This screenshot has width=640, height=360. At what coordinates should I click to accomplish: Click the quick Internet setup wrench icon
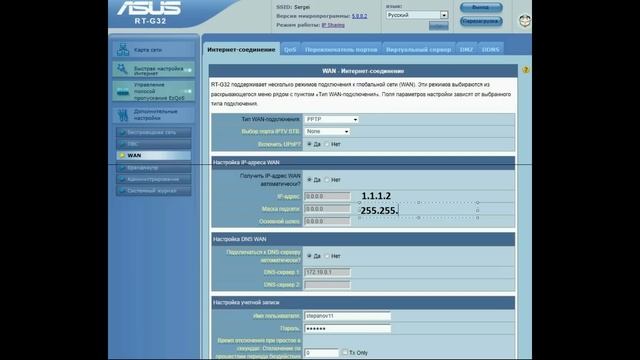point(122,69)
